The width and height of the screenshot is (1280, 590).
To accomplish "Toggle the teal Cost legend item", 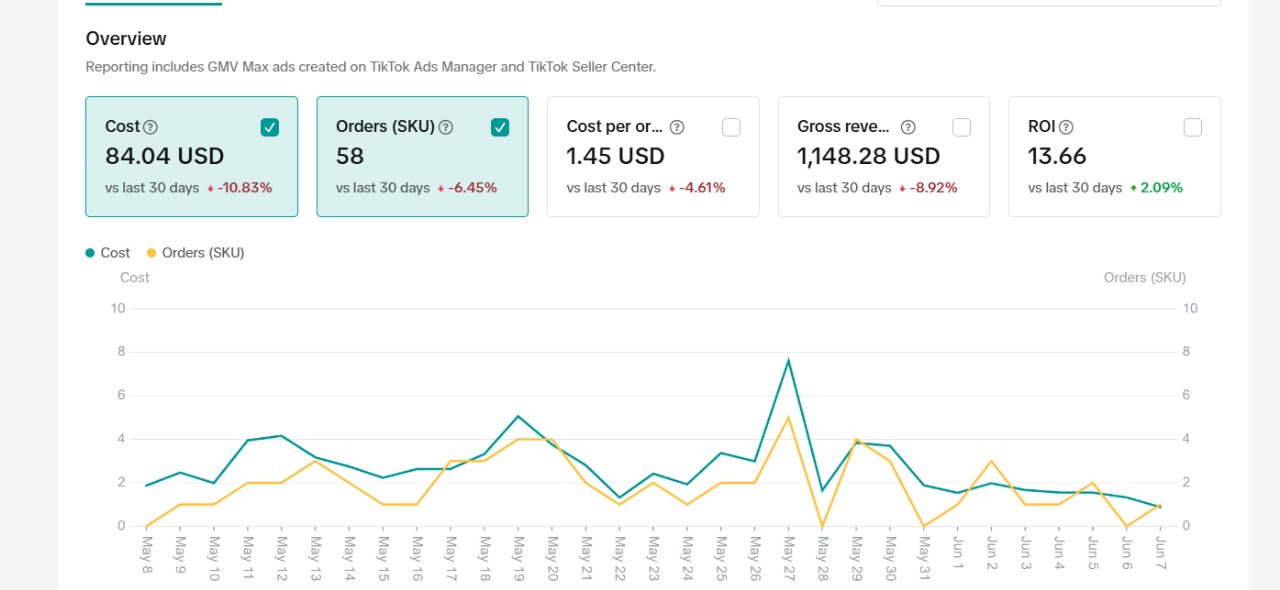I will coord(108,253).
